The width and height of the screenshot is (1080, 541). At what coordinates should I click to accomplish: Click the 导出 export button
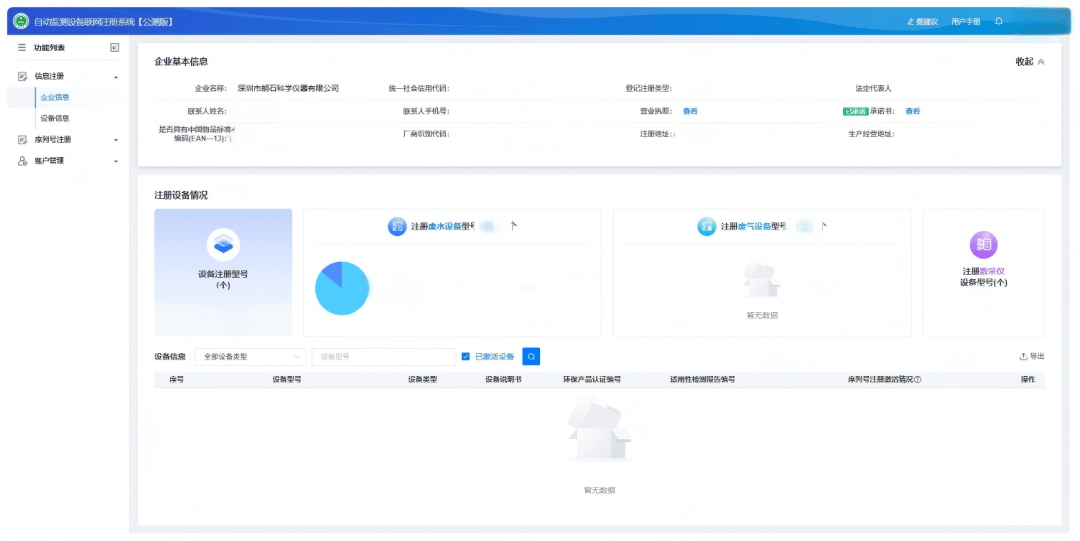click(x=1032, y=356)
